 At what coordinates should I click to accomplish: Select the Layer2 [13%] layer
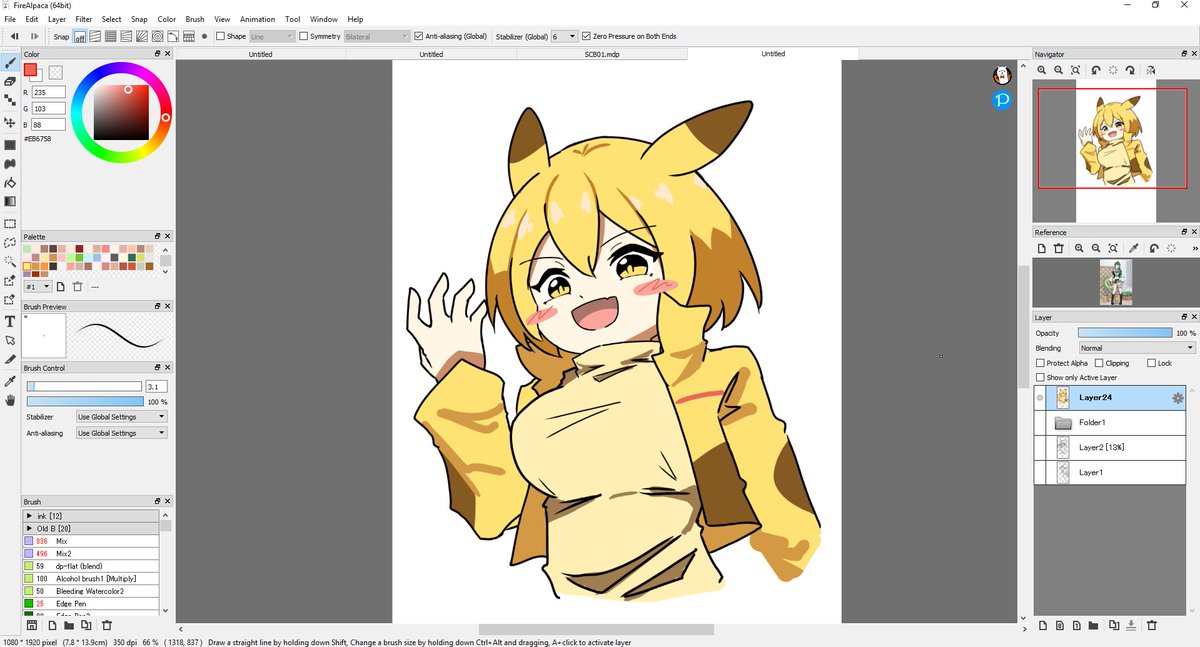[1110, 448]
